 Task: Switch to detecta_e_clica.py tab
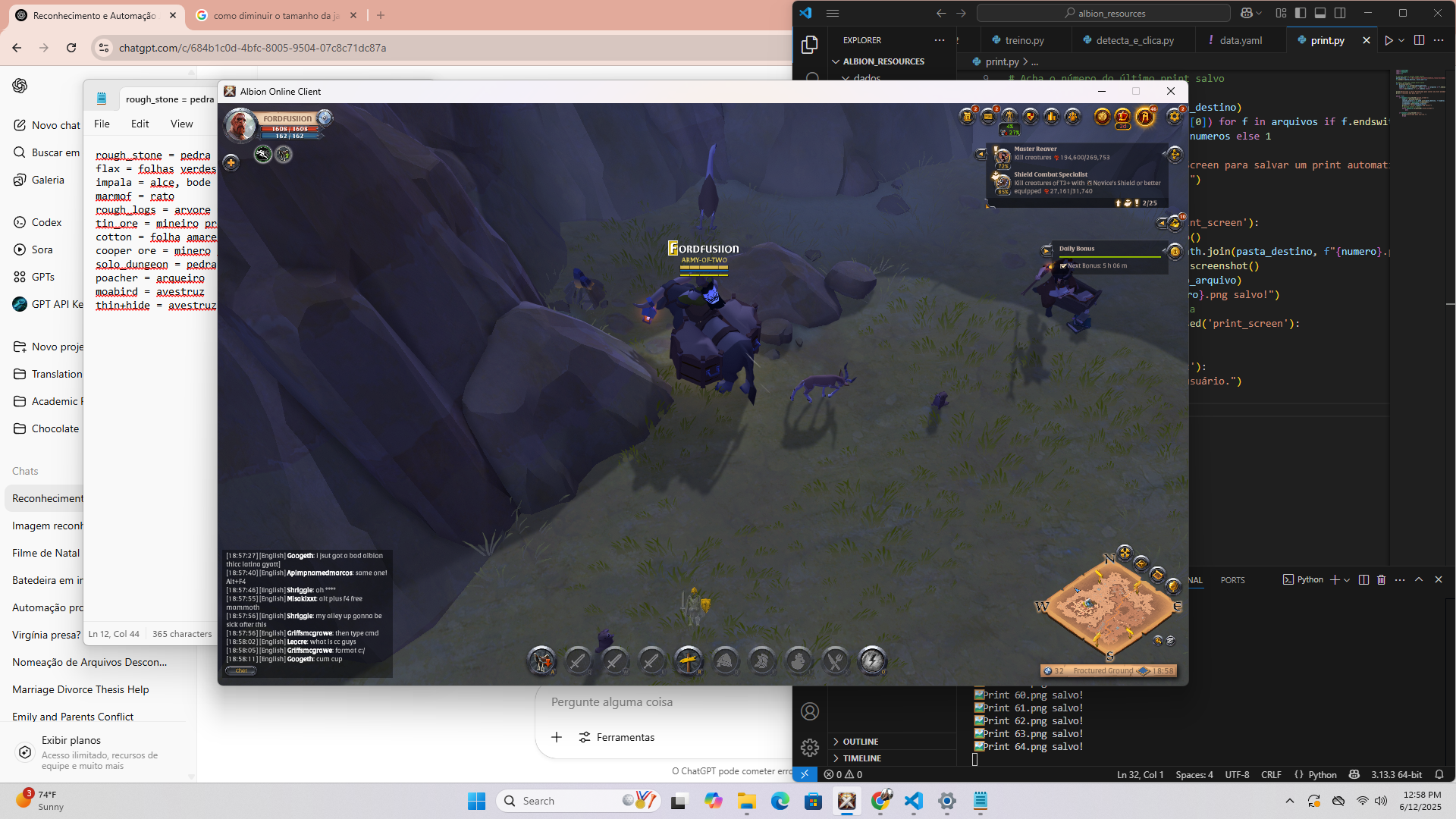[1134, 40]
